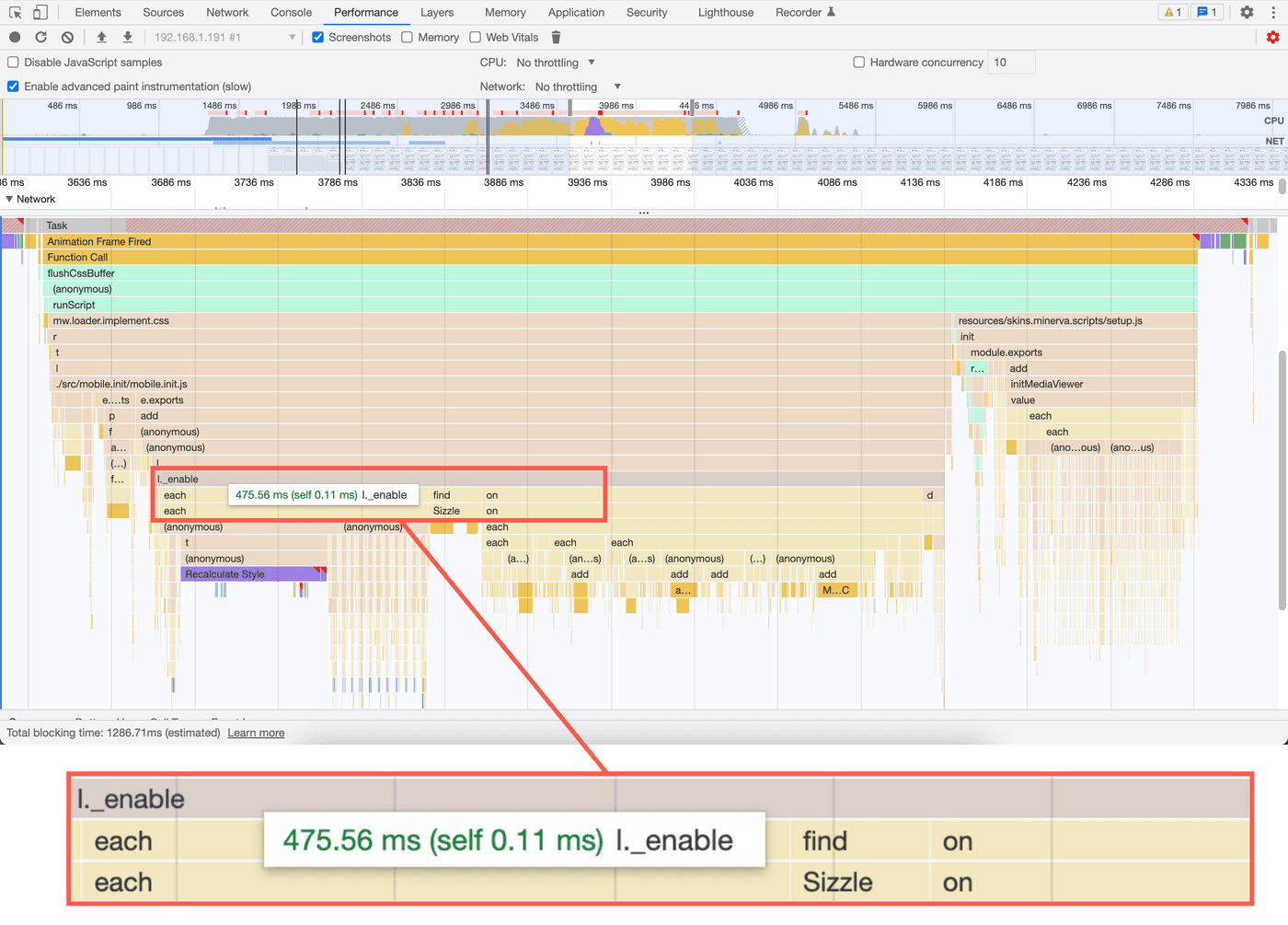Click the total blocking time status text
Screen dimensions: 1288x925
[113, 733]
